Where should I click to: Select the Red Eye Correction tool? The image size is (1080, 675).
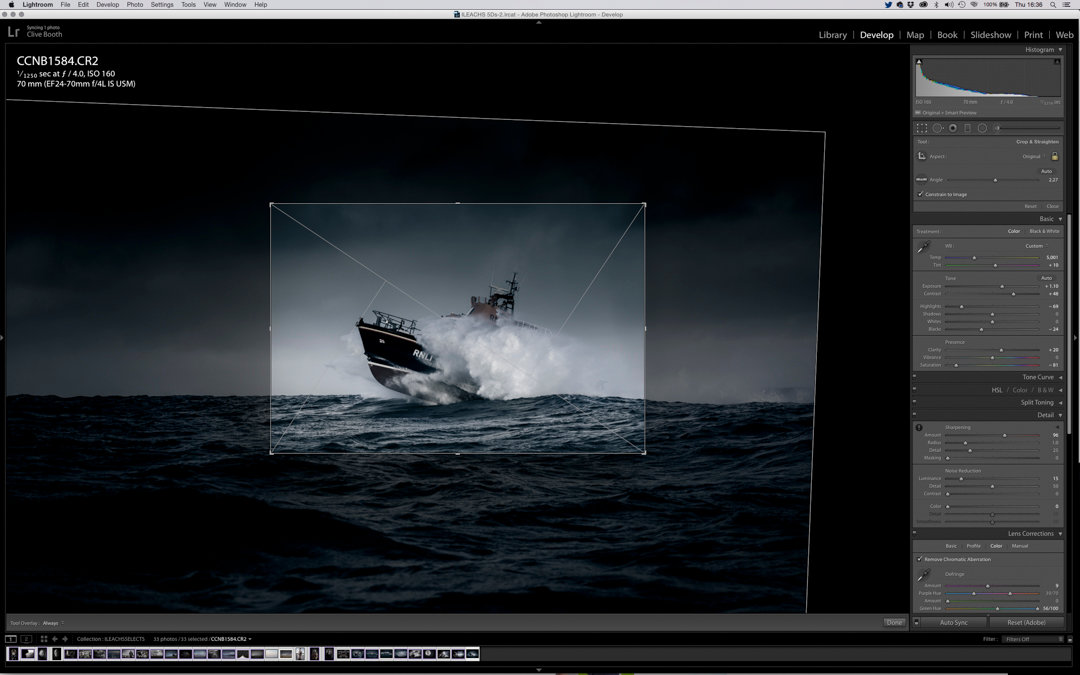point(953,128)
